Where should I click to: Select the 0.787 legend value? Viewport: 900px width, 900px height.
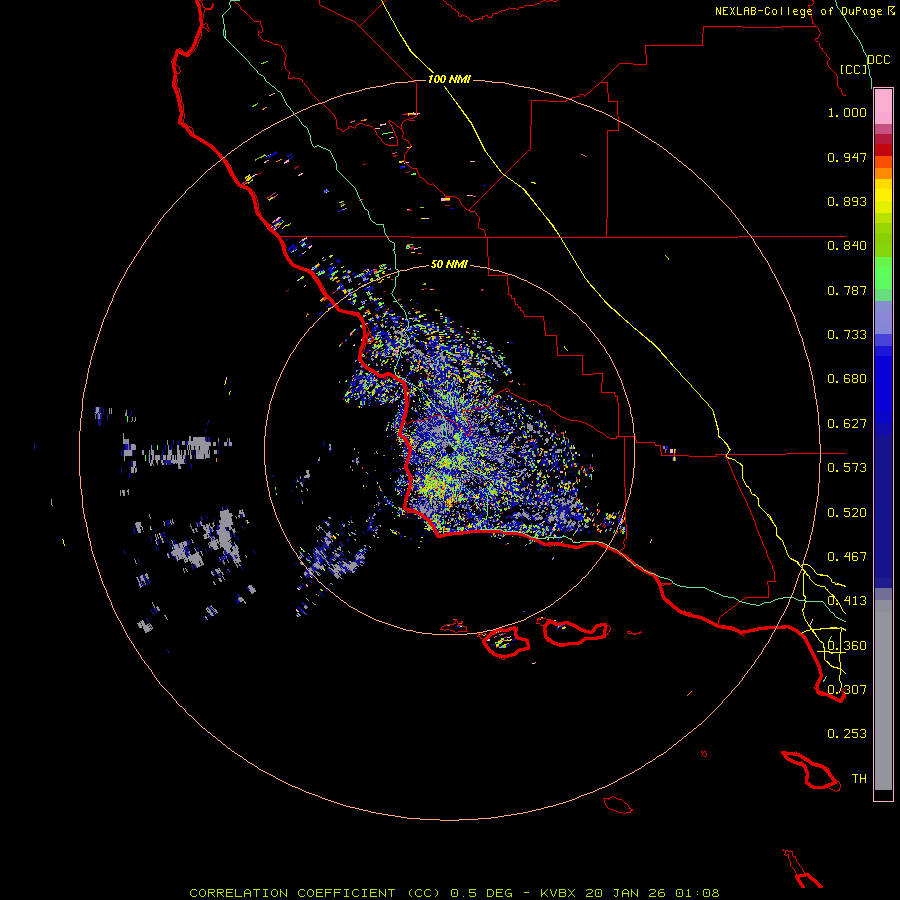pyautogui.click(x=847, y=290)
